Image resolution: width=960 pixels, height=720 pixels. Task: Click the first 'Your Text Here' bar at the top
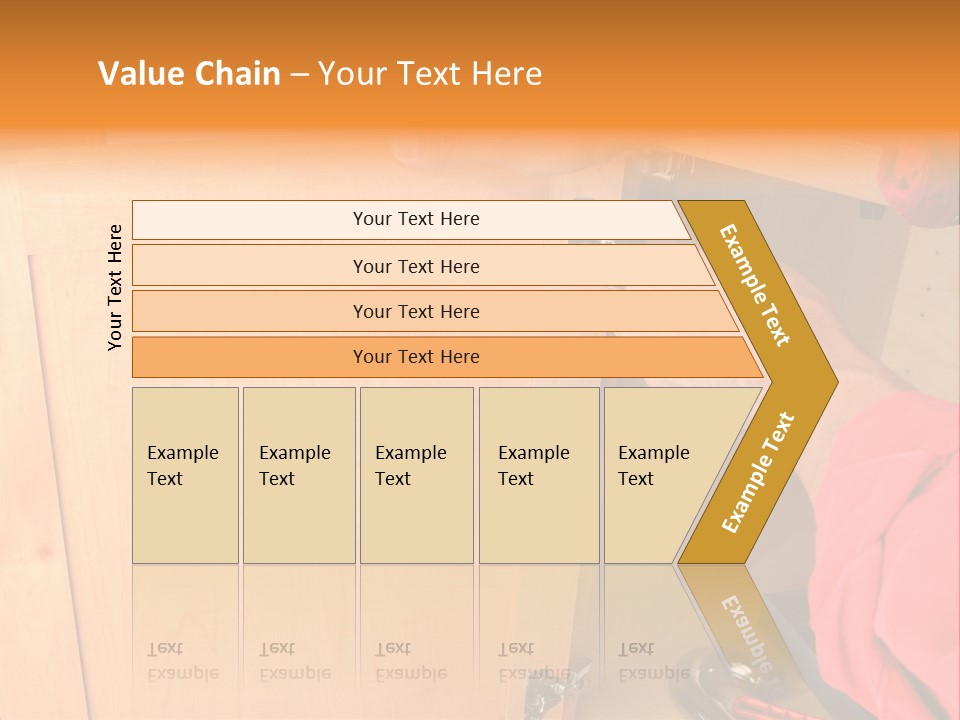[x=411, y=220]
